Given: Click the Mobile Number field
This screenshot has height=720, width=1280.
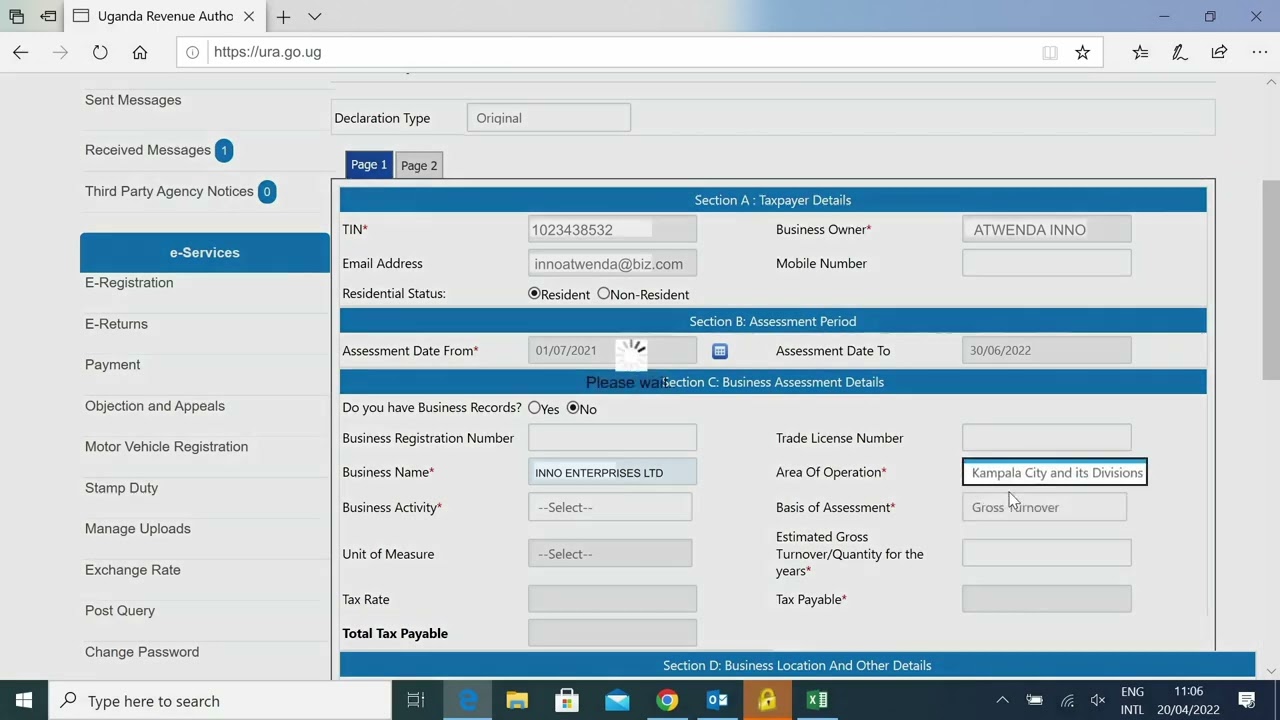Looking at the screenshot, I should click(1046, 264).
